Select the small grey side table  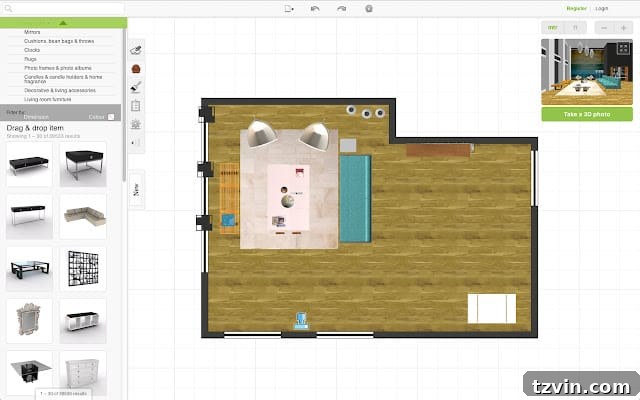pyautogui.click(x=348, y=145)
